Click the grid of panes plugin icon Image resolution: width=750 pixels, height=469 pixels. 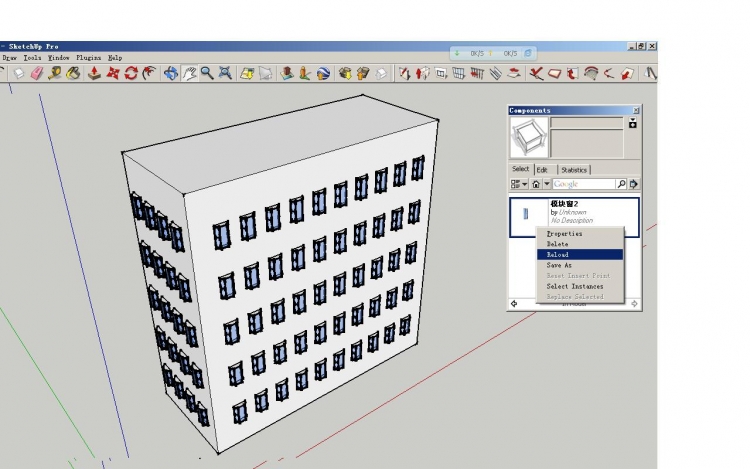coord(459,73)
